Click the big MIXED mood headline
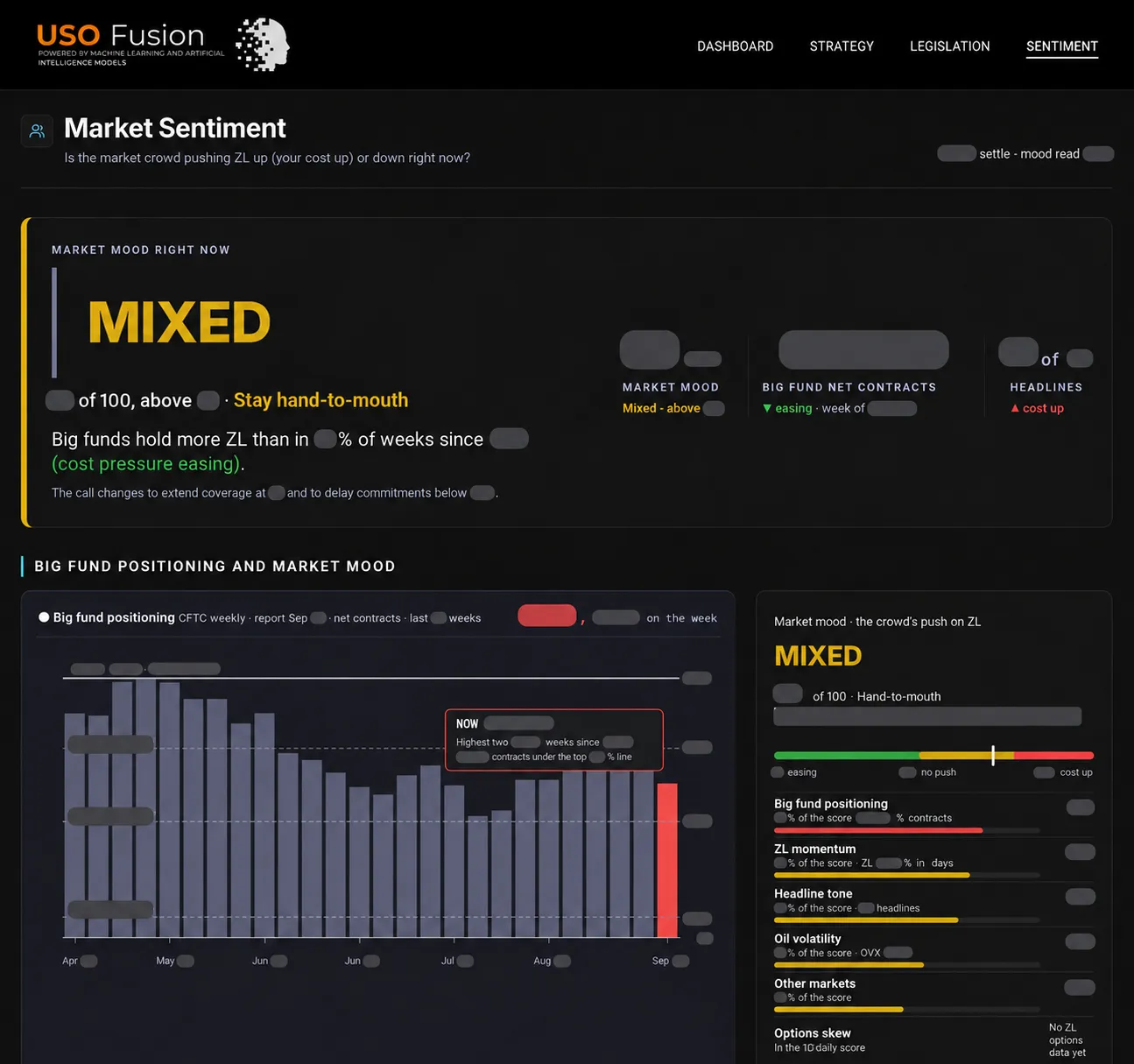1134x1064 pixels. point(179,322)
